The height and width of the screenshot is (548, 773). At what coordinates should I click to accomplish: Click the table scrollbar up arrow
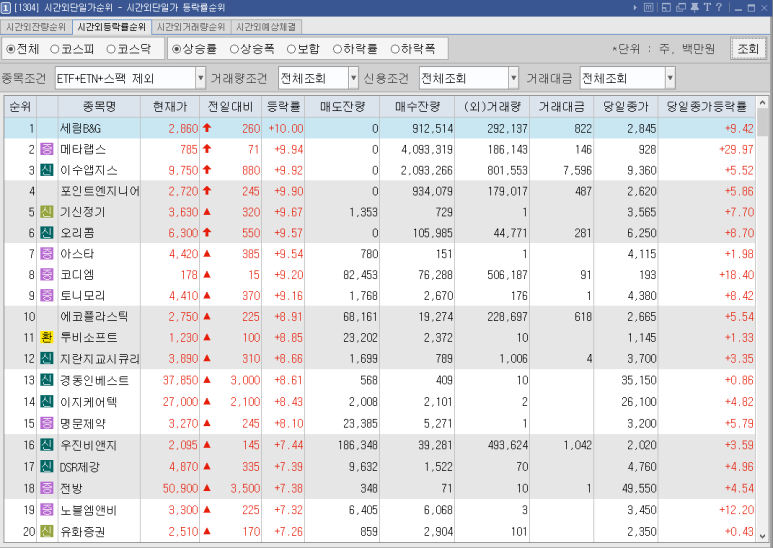click(x=762, y=103)
